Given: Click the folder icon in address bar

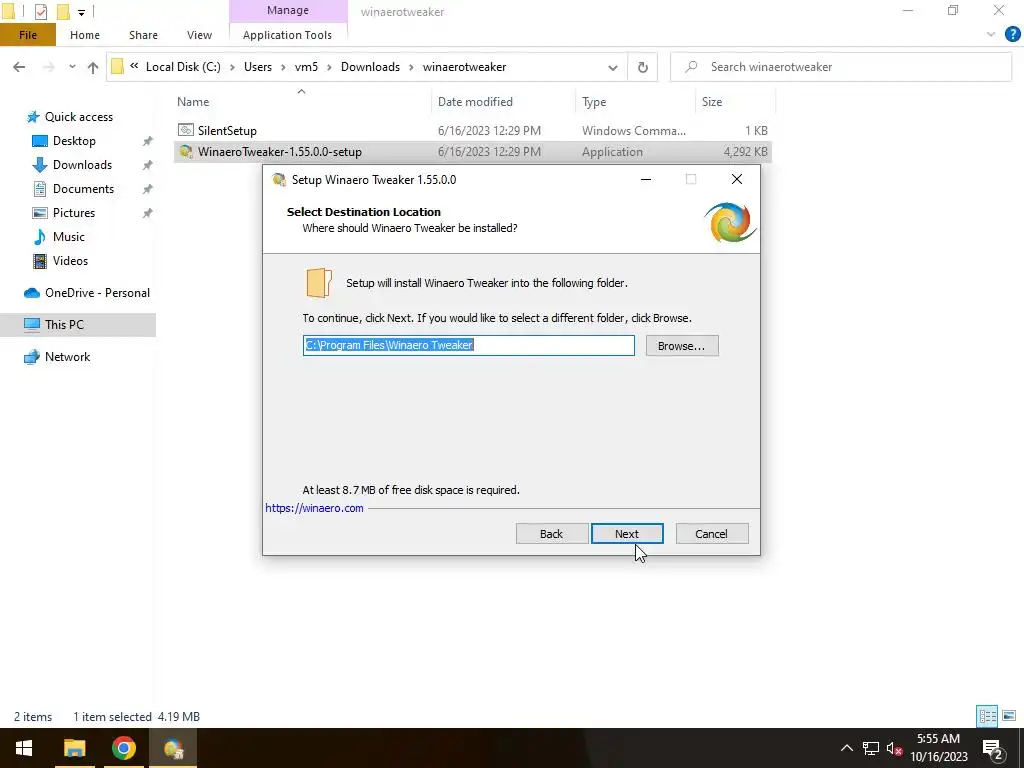Looking at the screenshot, I should point(118,67).
